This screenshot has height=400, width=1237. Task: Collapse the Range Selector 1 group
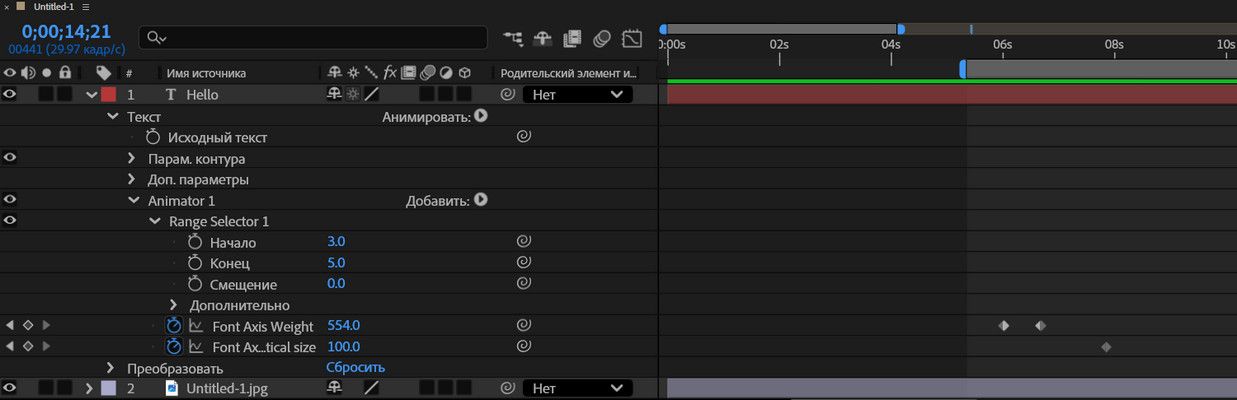pos(155,221)
